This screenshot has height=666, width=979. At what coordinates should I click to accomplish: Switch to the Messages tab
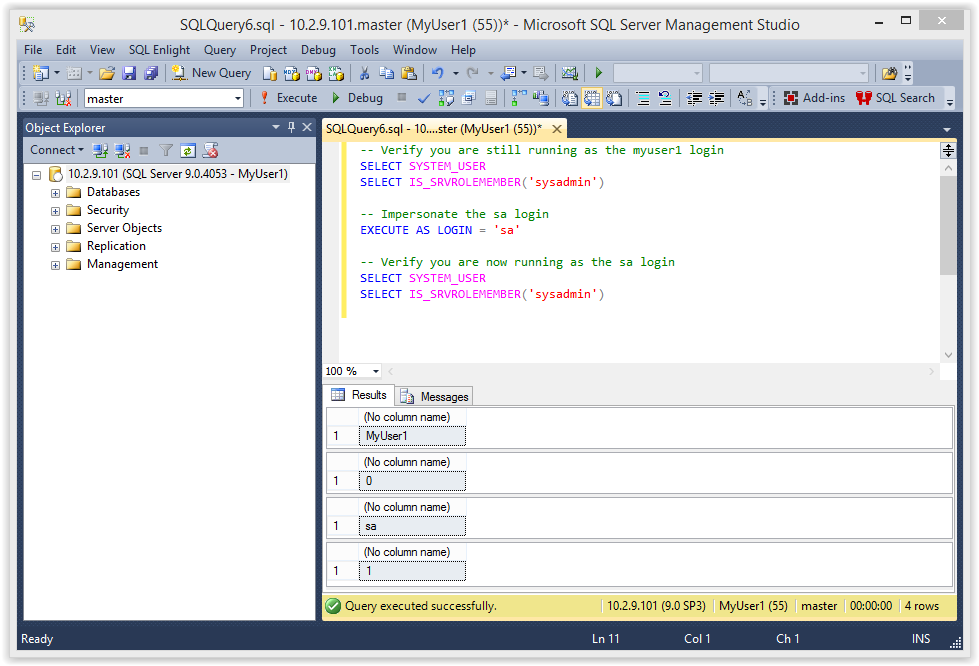click(x=435, y=396)
